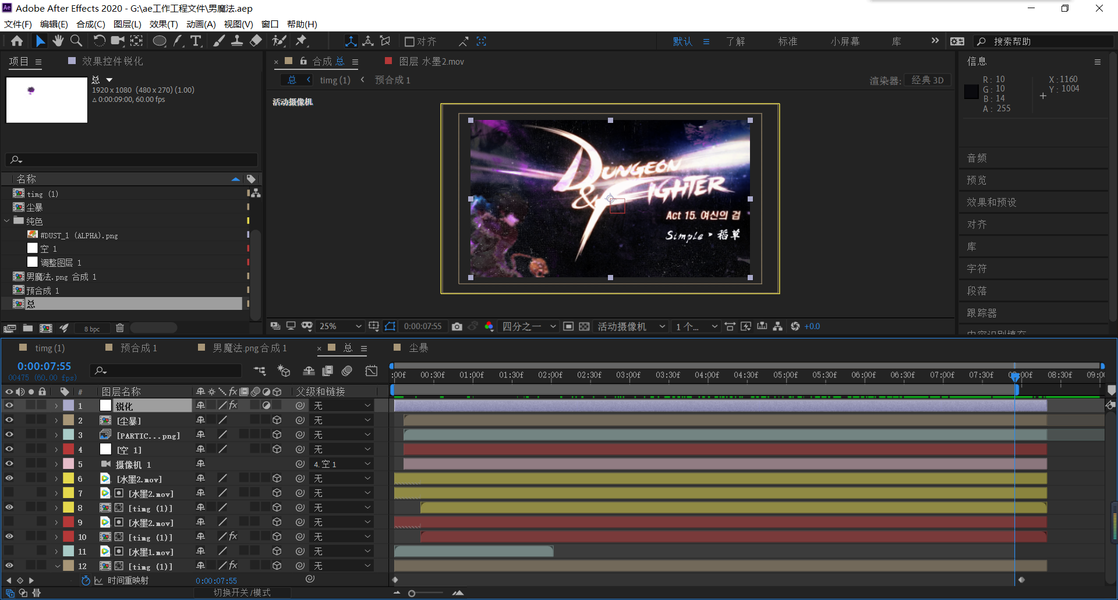Click the label color swatch of layer 4

(x=68, y=450)
